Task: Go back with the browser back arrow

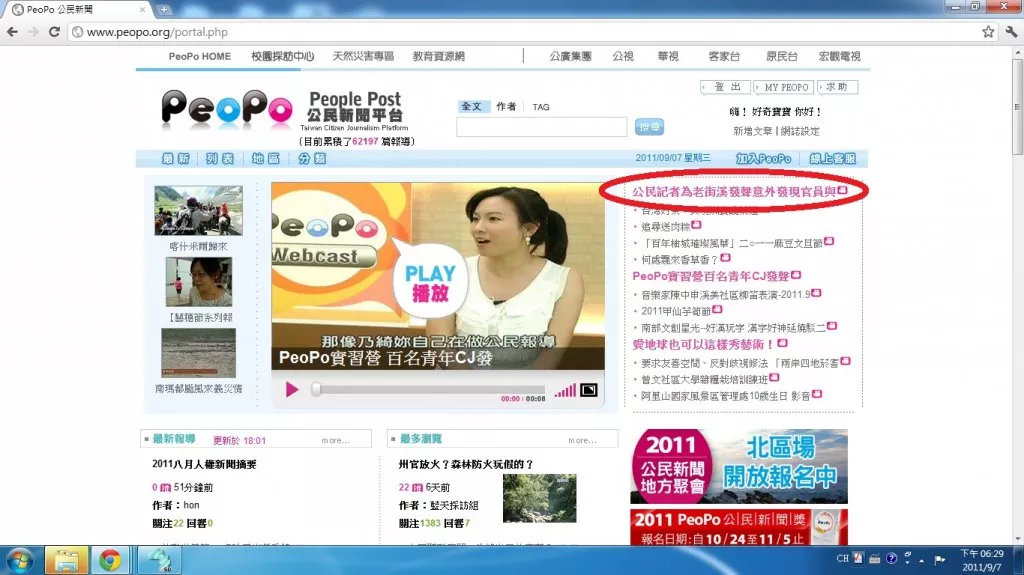Action: 12,32
